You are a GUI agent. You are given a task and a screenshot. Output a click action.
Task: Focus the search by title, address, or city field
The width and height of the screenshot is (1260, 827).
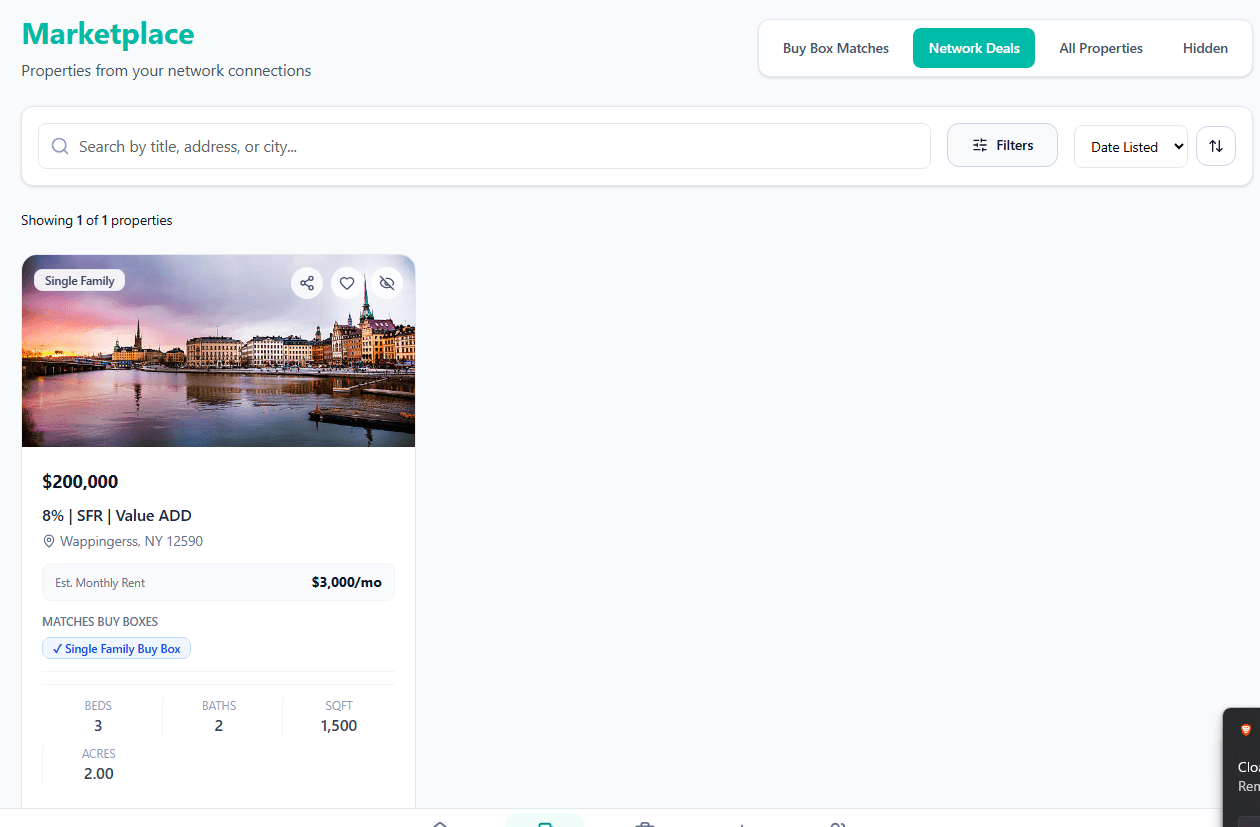(x=484, y=146)
